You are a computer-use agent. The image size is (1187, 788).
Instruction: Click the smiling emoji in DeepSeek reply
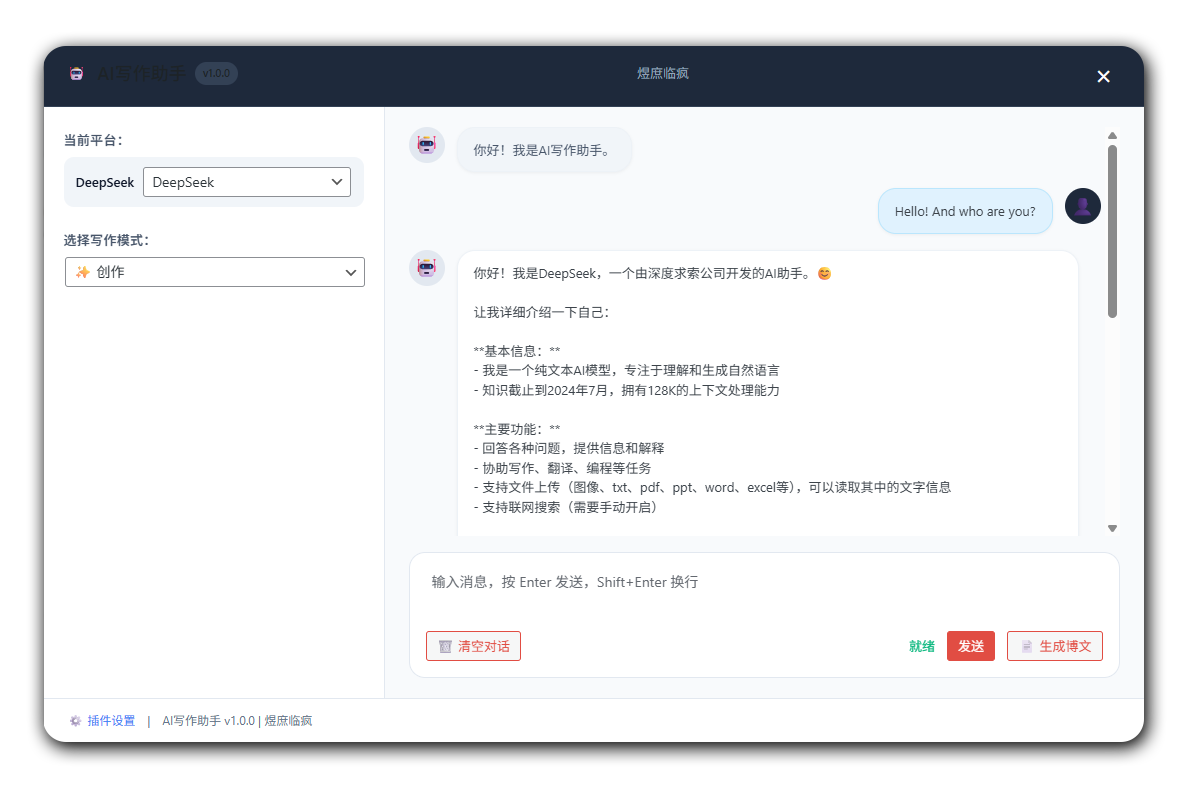[x=824, y=273]
